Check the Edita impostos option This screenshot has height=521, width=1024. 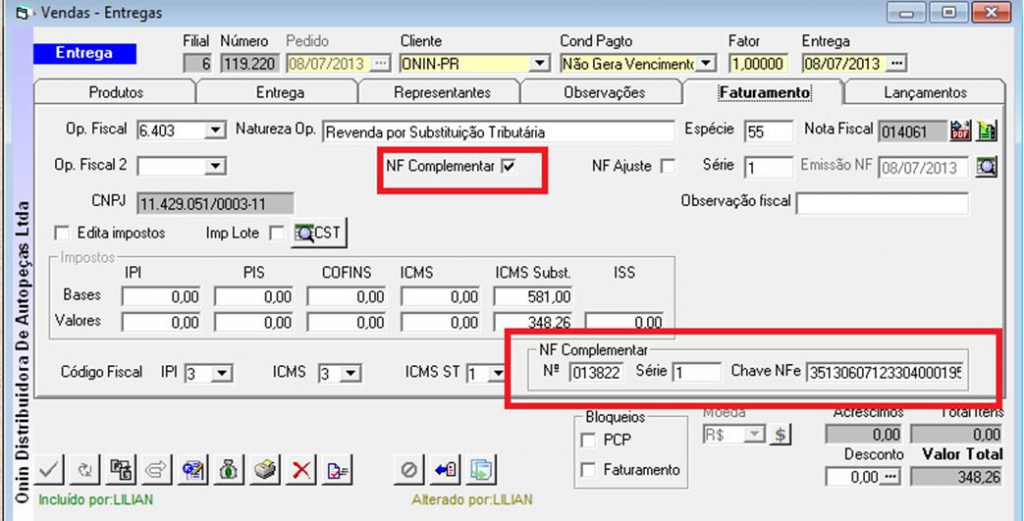pyautogui.click(x=63, y=233)
